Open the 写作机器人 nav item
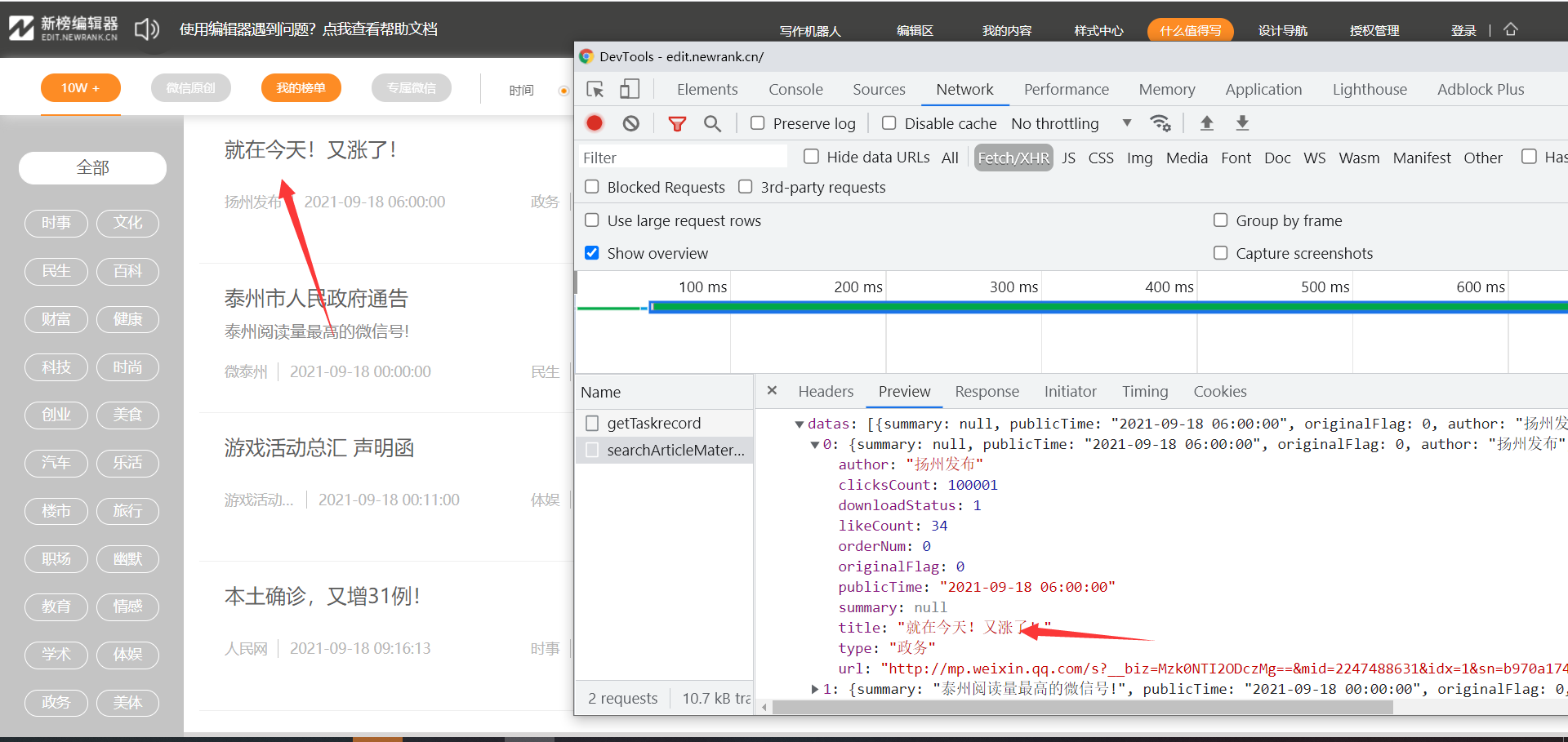 (x=810, y=30)
